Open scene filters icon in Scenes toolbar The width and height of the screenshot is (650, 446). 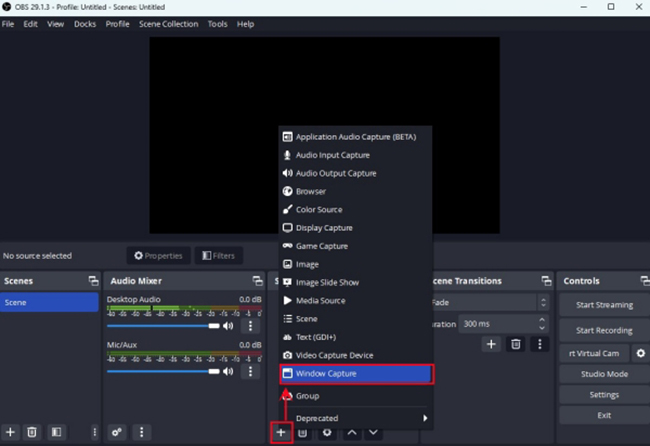56,432
